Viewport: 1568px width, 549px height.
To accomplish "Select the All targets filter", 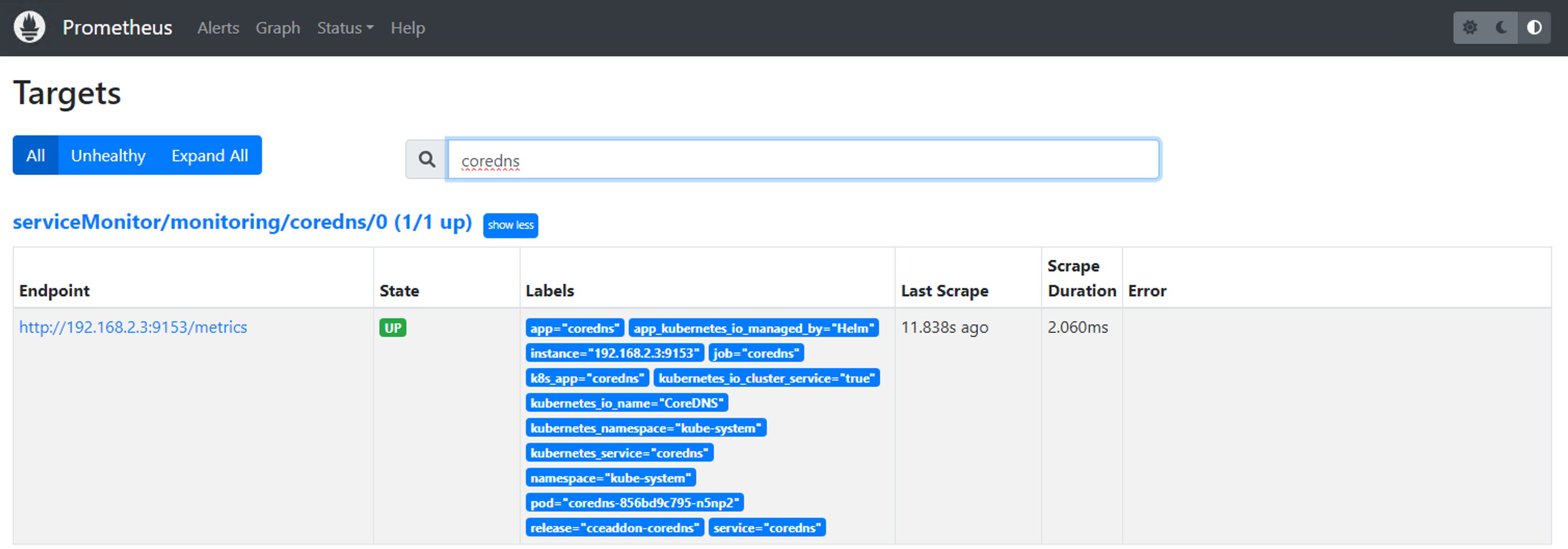I will point(35,155).
